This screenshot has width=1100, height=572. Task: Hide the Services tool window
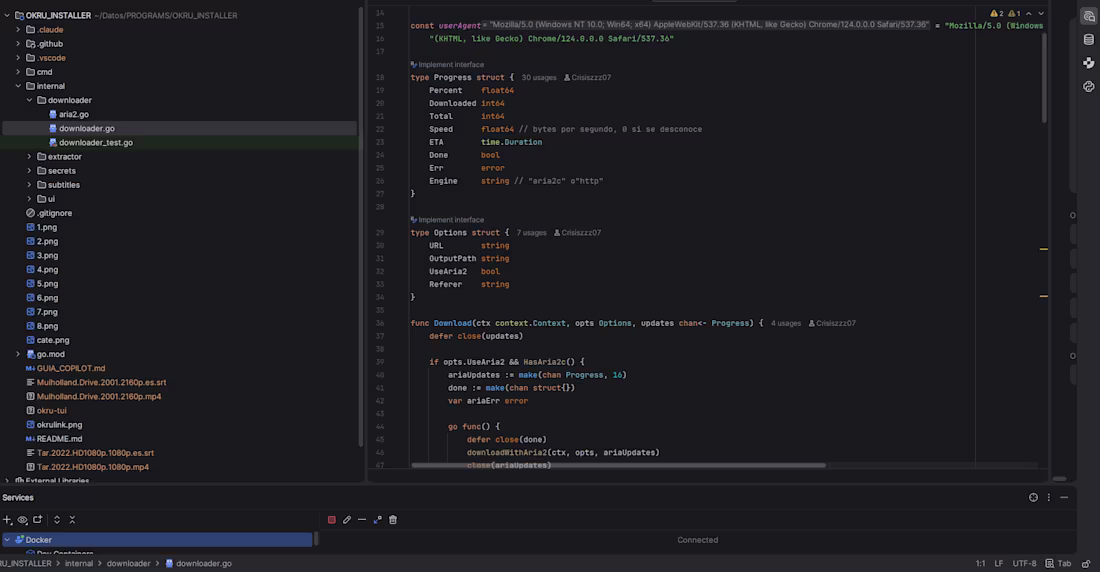click(x=1064, y=498)
